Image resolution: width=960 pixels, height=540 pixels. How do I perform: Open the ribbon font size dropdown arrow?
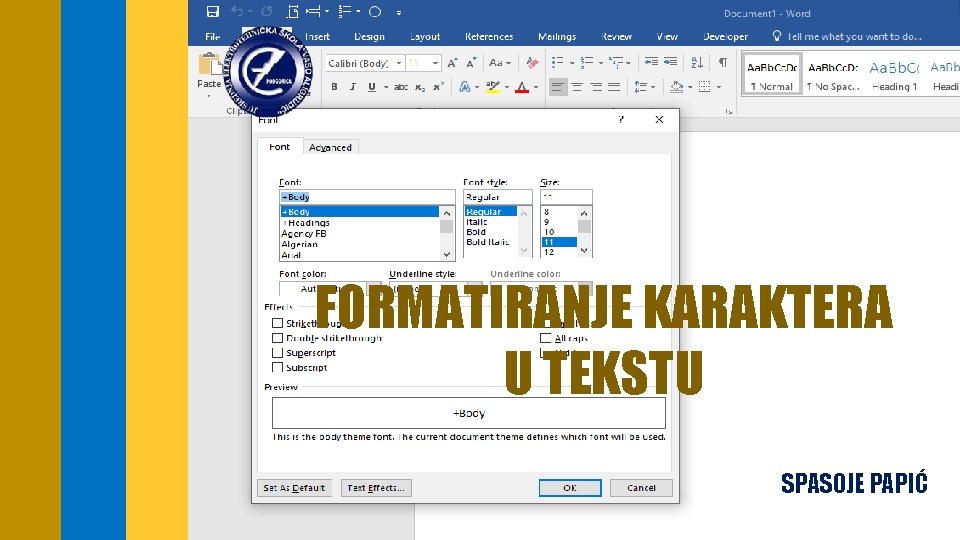(435, 63)
